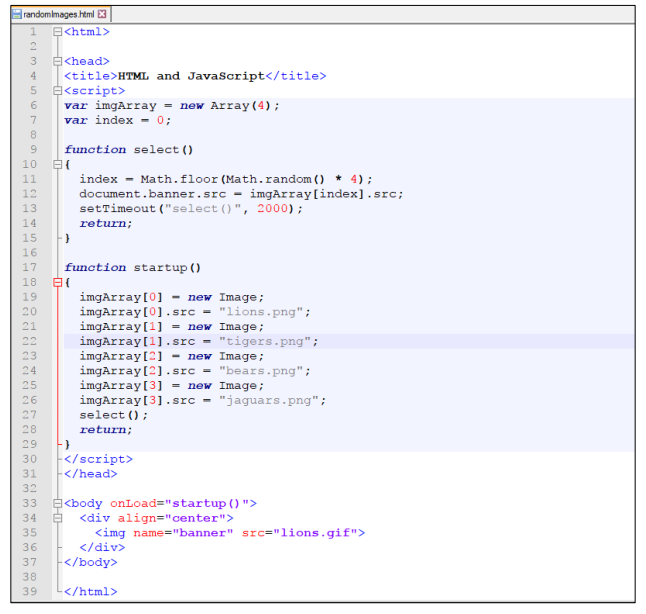Screen dimensions: 646x614
Task: Click 'imgArray[3] = new Image;' line
Action: 171,386
